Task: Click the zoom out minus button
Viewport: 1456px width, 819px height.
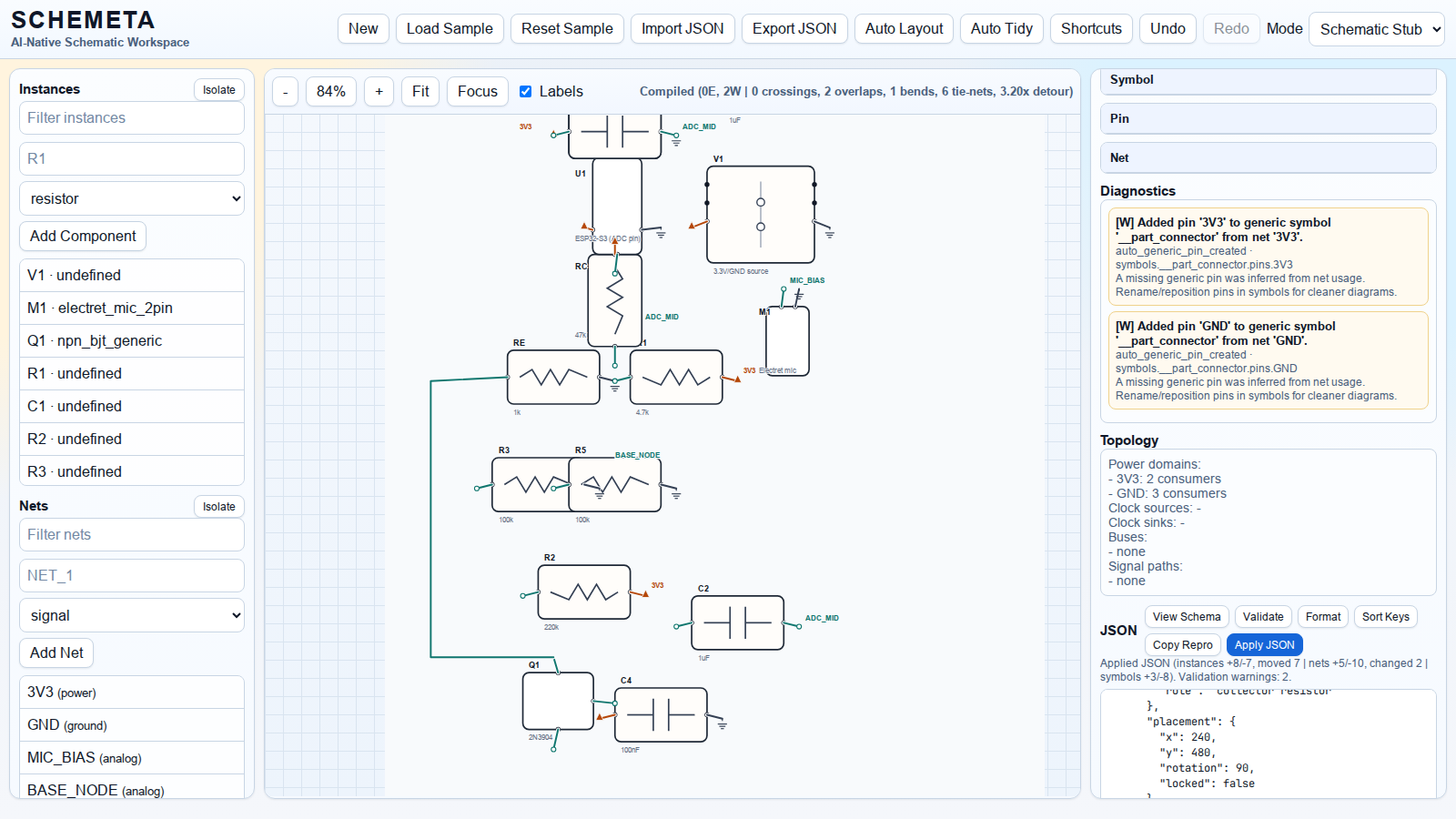Action: click(x=285, y=91)
